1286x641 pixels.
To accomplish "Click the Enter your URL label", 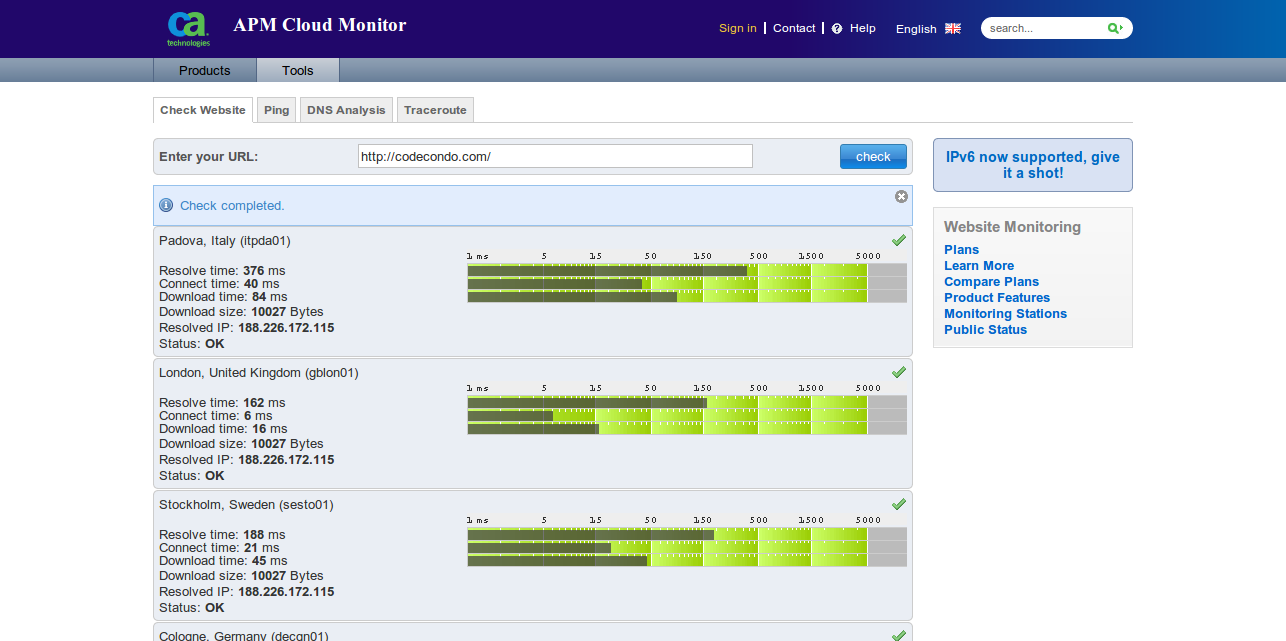I will (208, 157).
